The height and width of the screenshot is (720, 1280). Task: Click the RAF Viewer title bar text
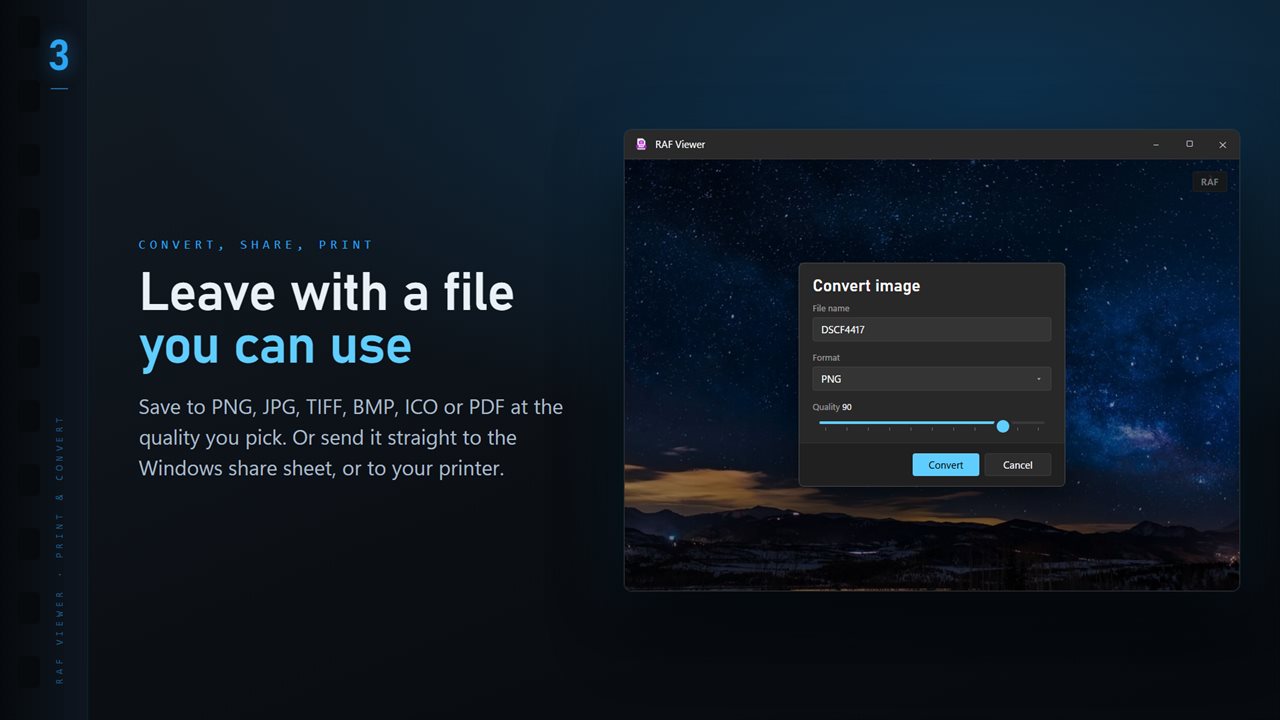click(680, 144)
